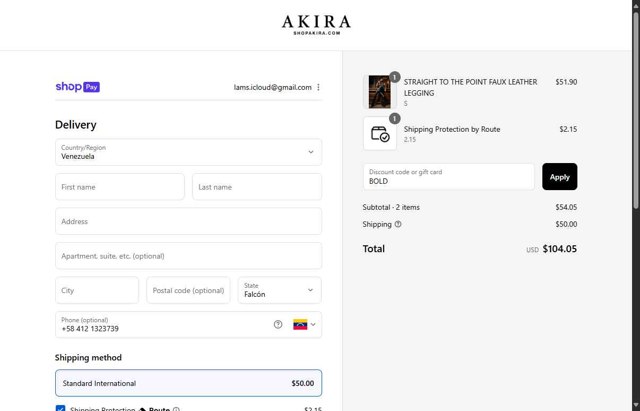Screen dimensions: 640x411
Task: Open the Country/Region dropdown showing Venezuela
Action: [x=189, y=152]
